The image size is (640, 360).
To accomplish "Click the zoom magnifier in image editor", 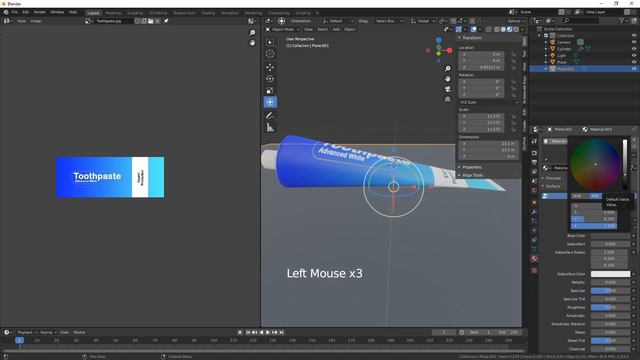I will (x=252, y=33).
